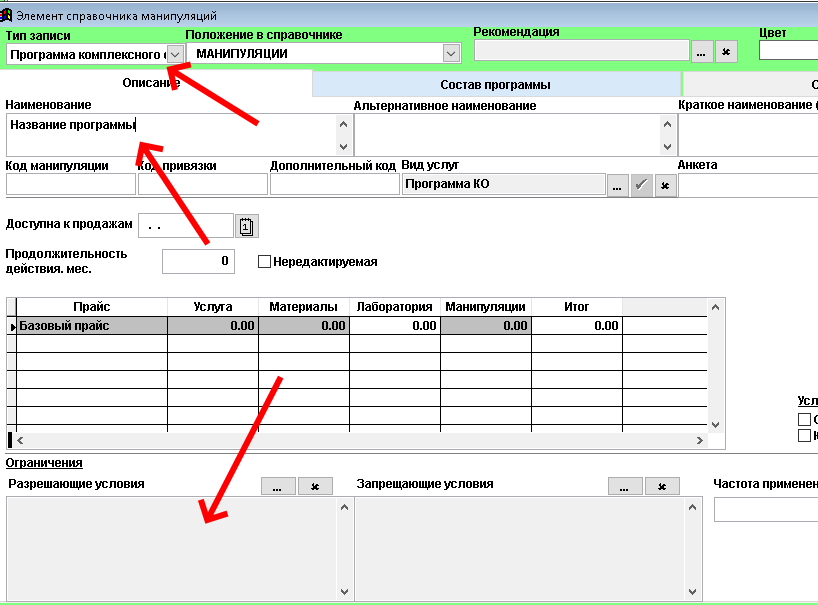Switch to the Состав программы tab
The height and width of the screenshot is (605, 818).
[495, 85]
